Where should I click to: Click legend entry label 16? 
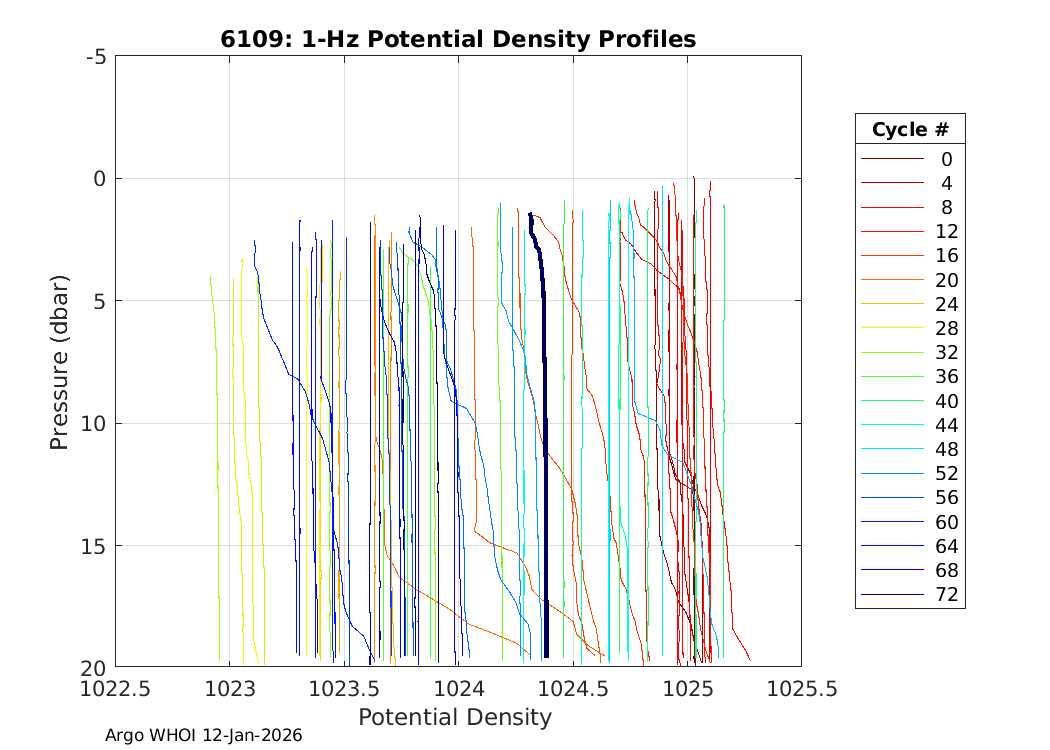pos(946,256)
